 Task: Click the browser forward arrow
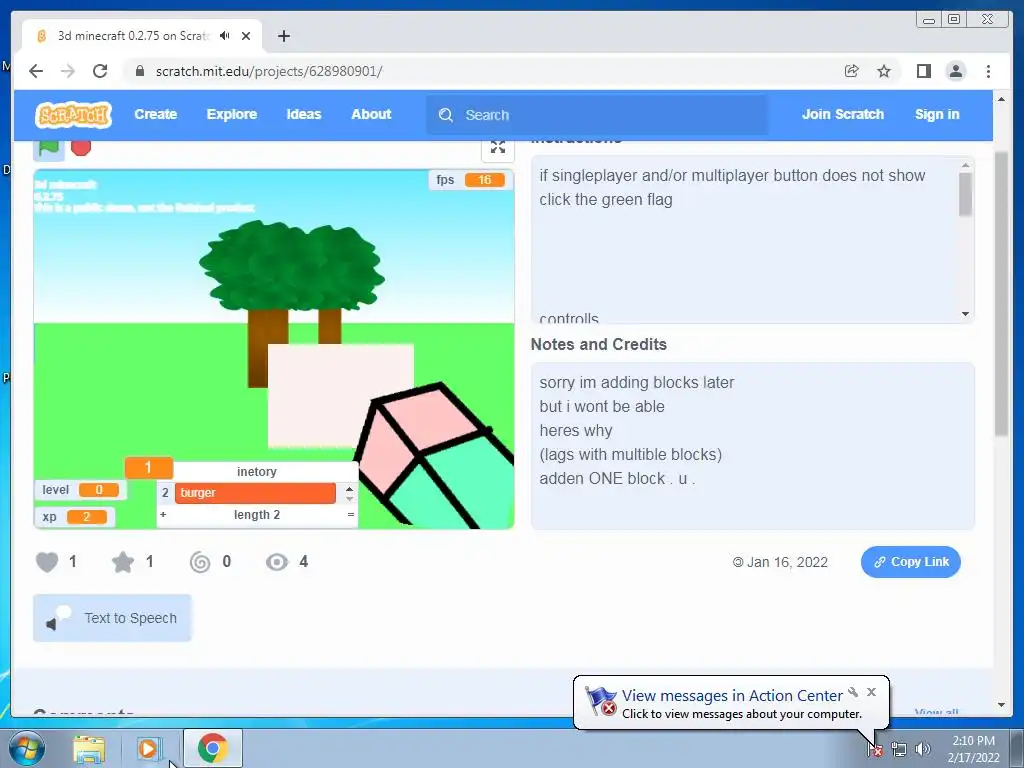[x=68, y=71]
